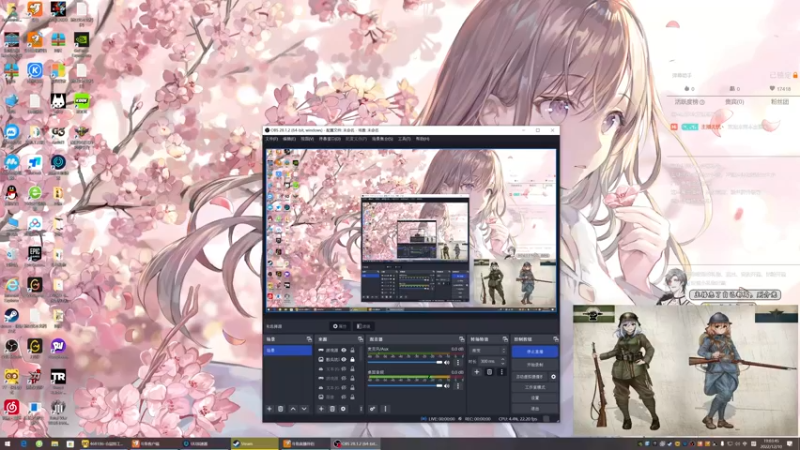Click the Start Virtual Camera button
This screenshot has height=450, width=800.
coord(530,377)
